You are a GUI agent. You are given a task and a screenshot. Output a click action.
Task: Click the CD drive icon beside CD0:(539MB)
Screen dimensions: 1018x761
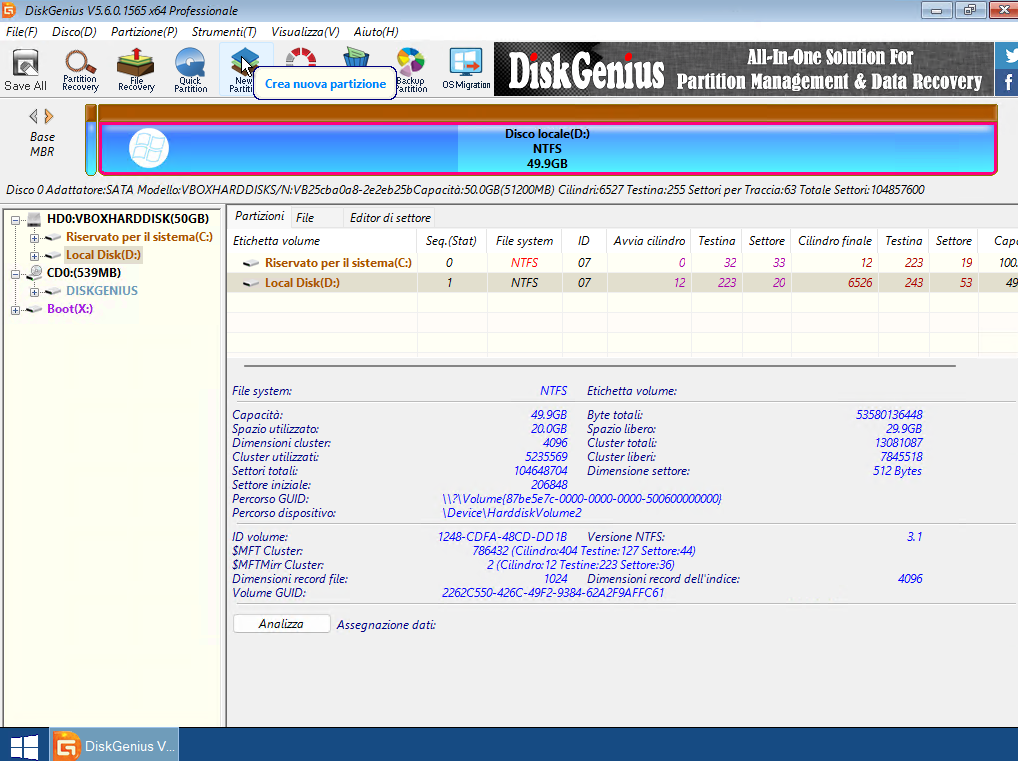34,273
